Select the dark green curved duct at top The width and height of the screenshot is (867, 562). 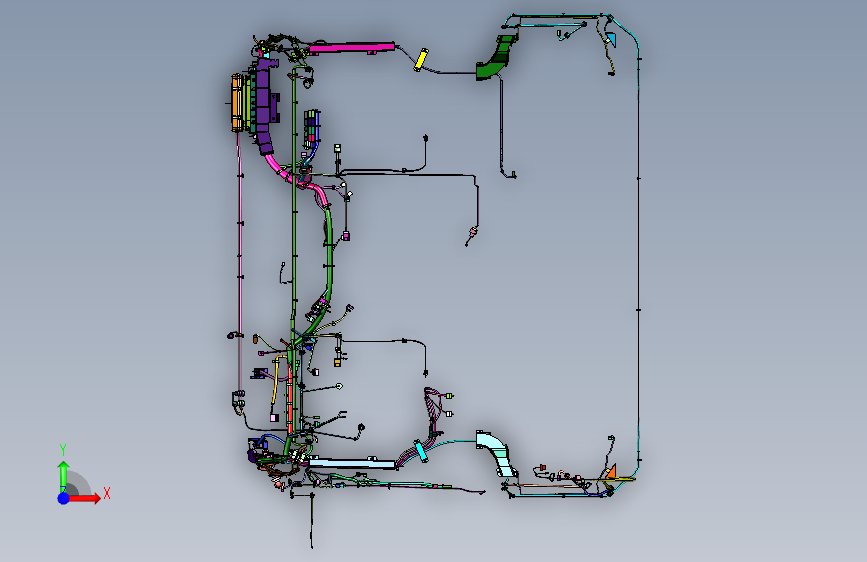tap(496, 58)
